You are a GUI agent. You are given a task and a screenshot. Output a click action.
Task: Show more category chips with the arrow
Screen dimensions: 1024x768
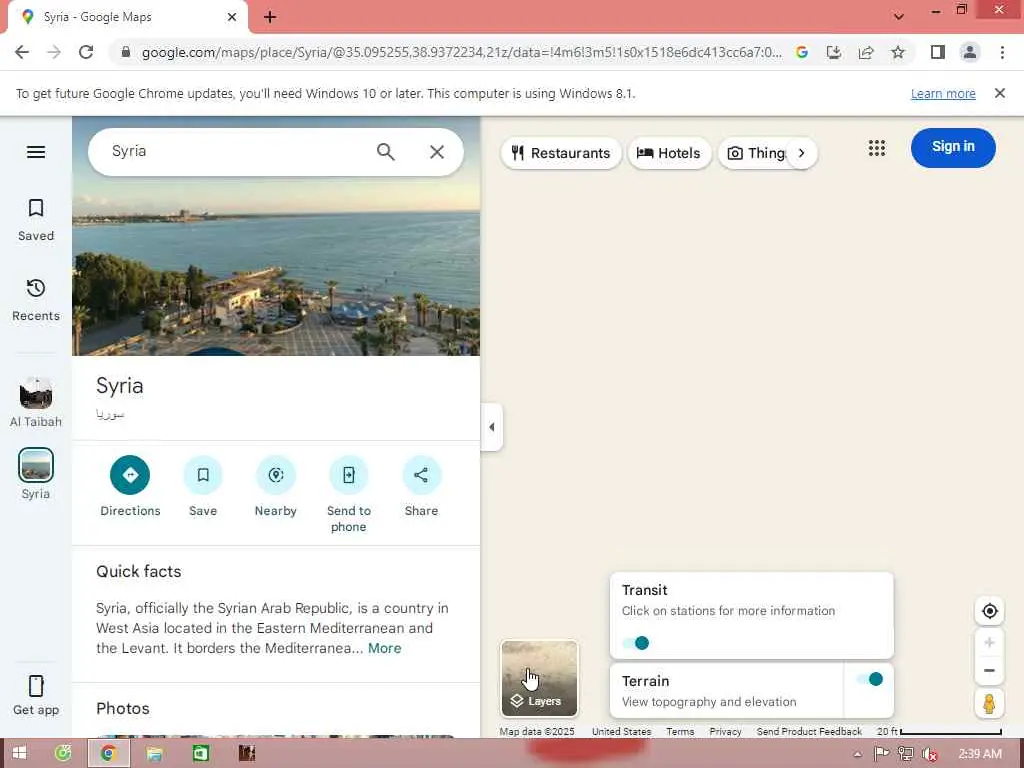coord(801,153)
